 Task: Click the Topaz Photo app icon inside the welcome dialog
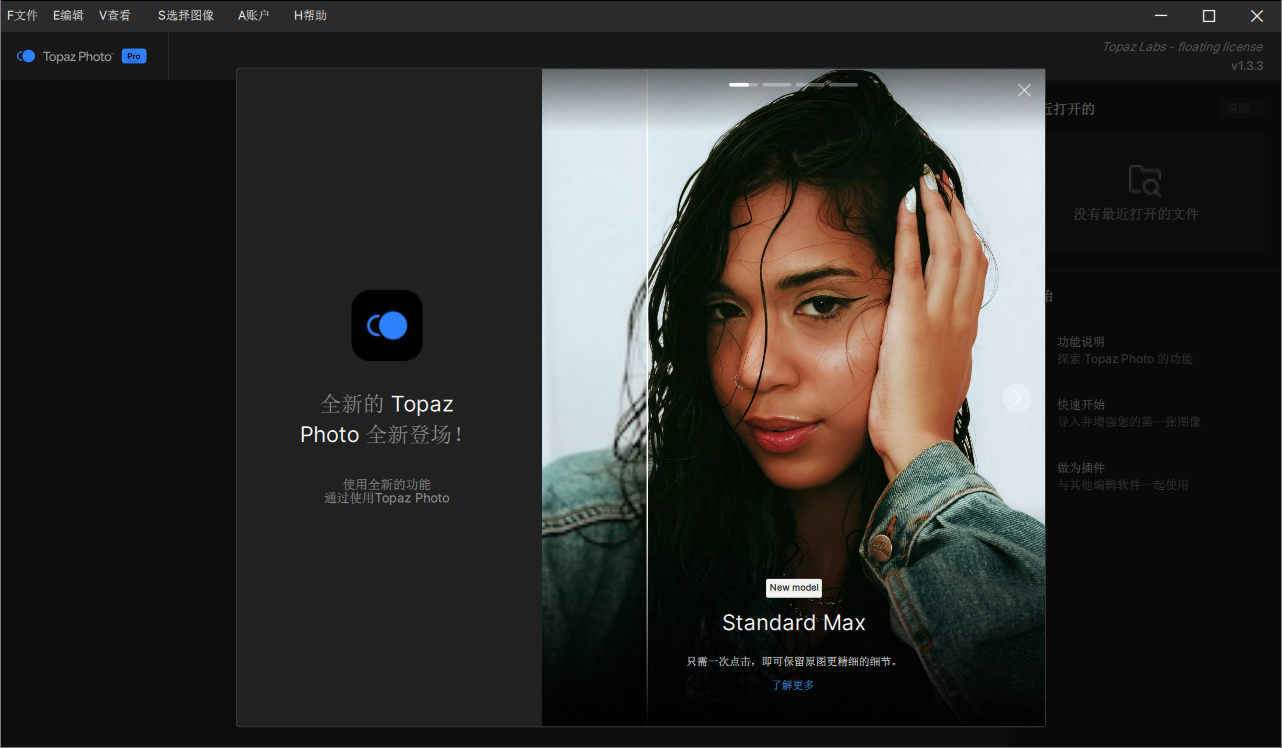387,325
